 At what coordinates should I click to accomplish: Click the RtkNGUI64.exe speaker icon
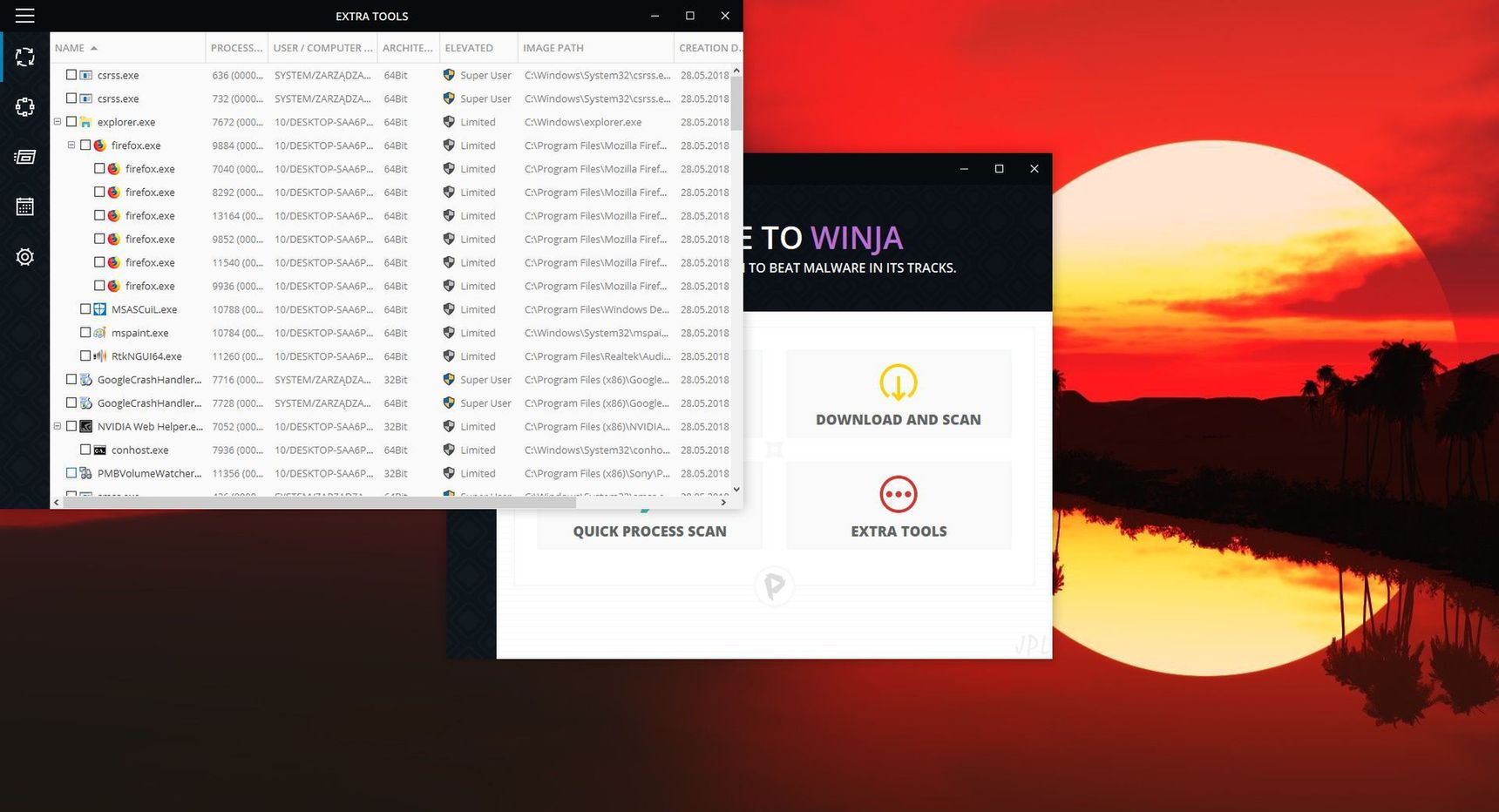[x=100, y=356]
